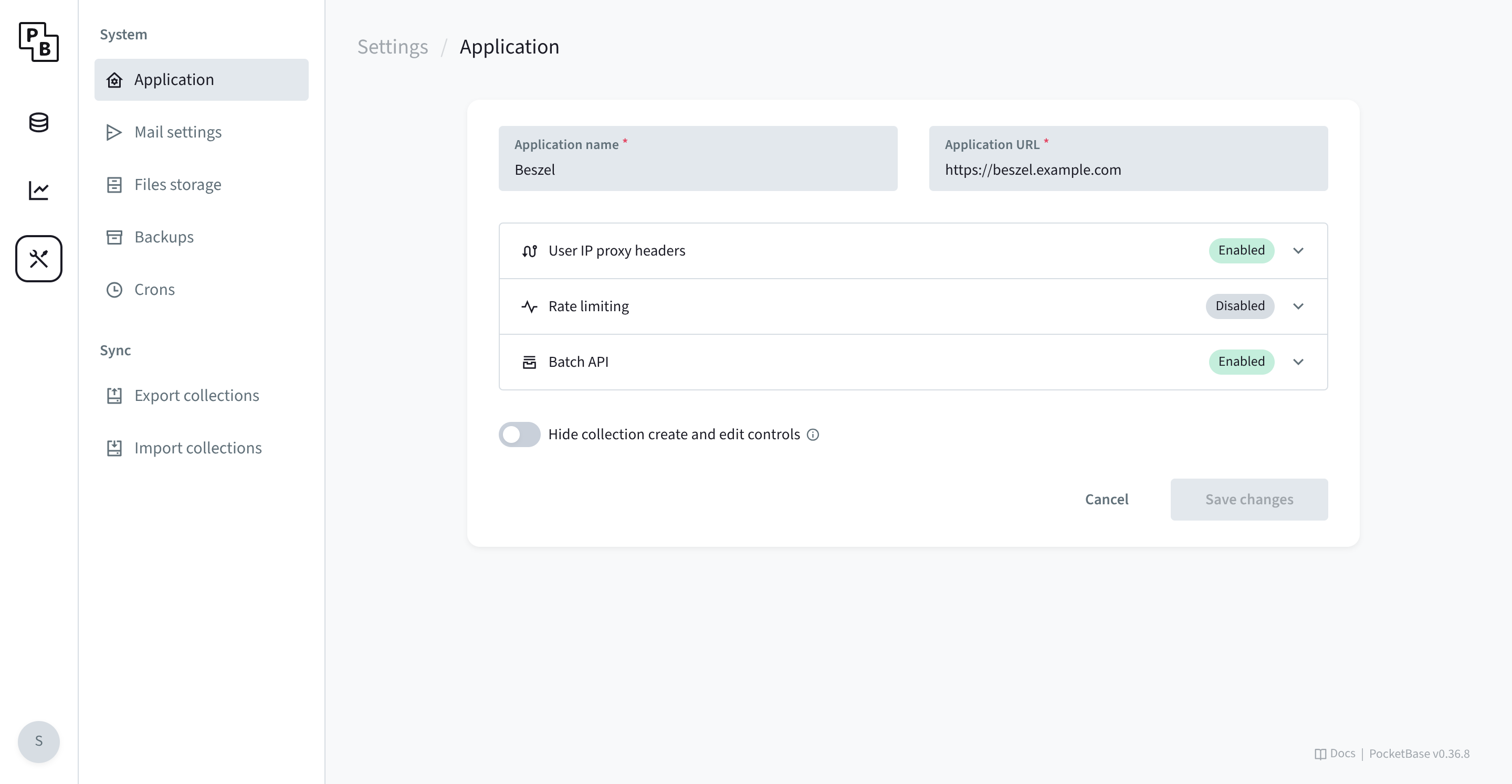
Task: Click the Enabled badge on Batch API
Action: 1242,362
